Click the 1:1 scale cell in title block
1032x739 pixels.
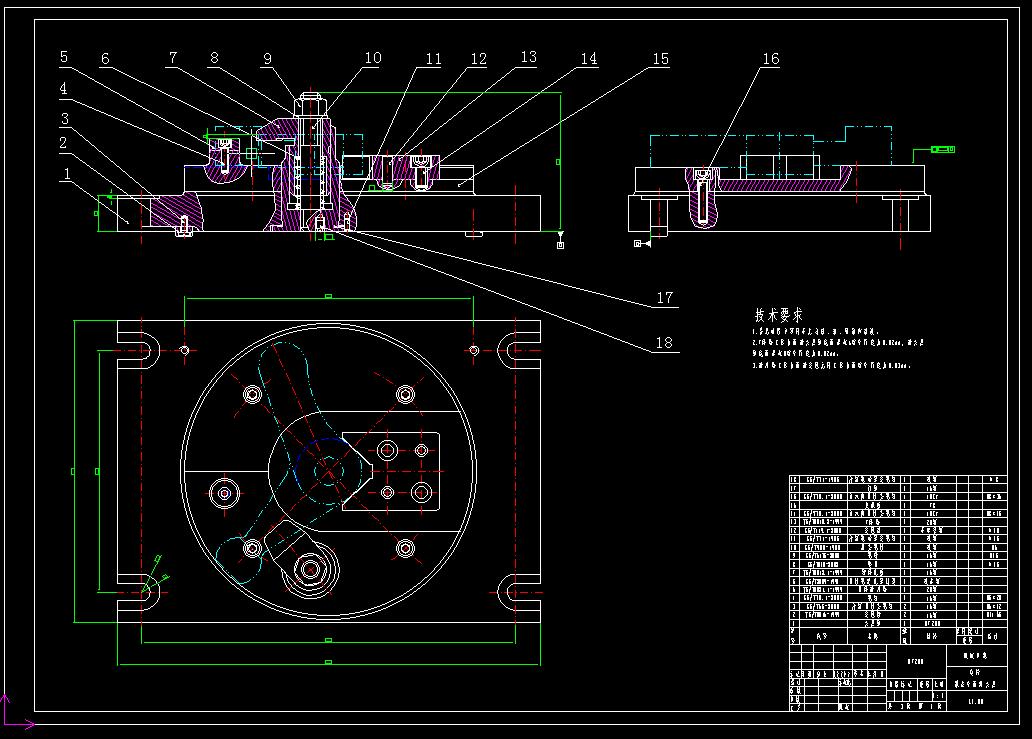tap(939, 696)
